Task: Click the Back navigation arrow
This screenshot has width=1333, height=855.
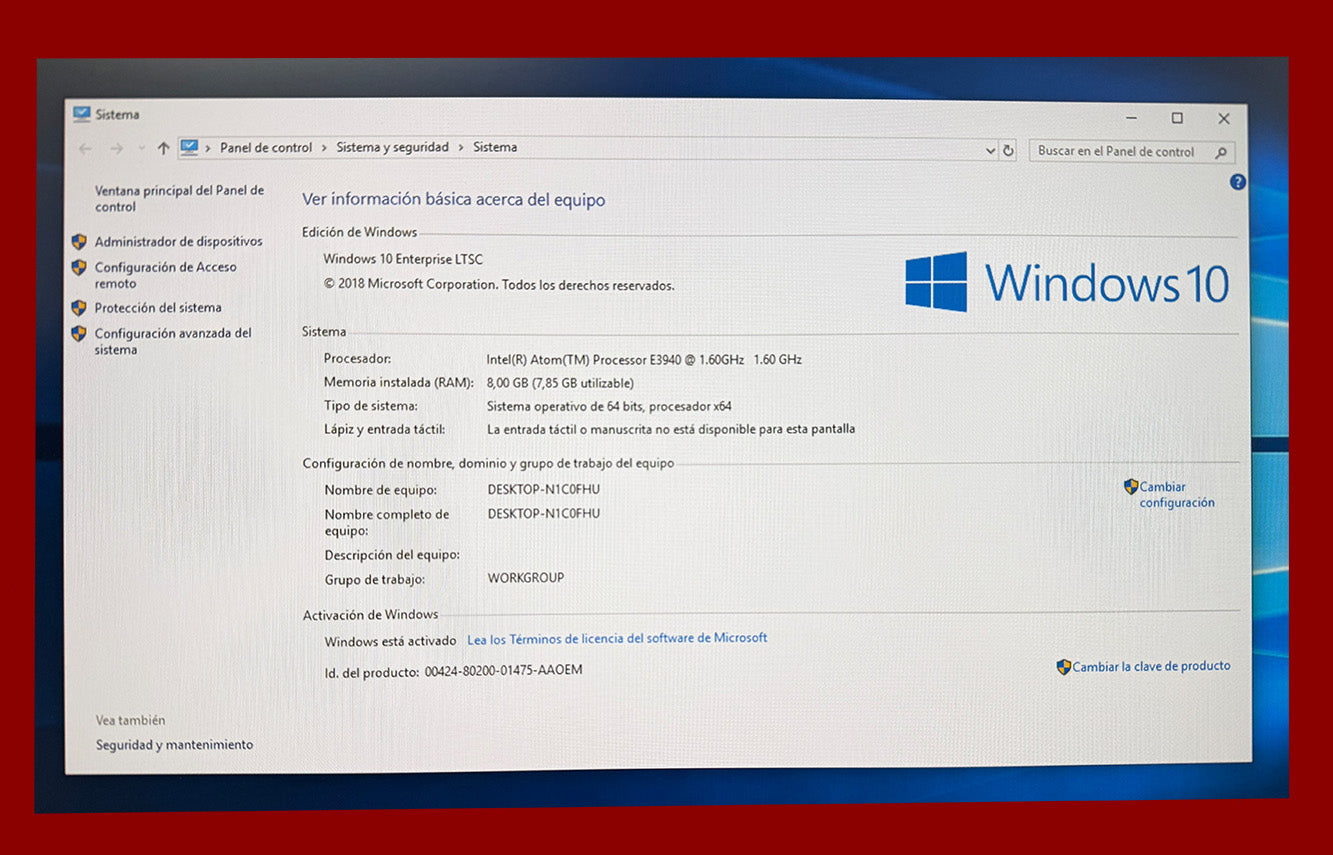Action: [85, 148]
